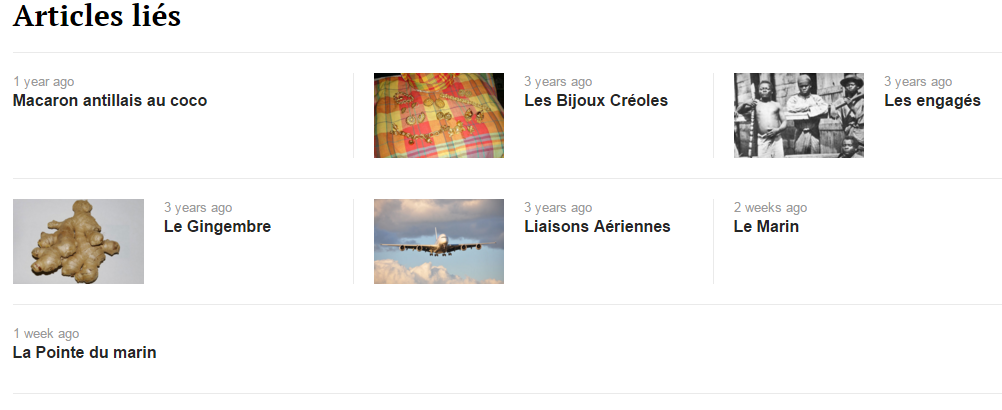Click the Articles liés heading
The height and width of the screenshot is (410, 1002).
click(97, 15)
